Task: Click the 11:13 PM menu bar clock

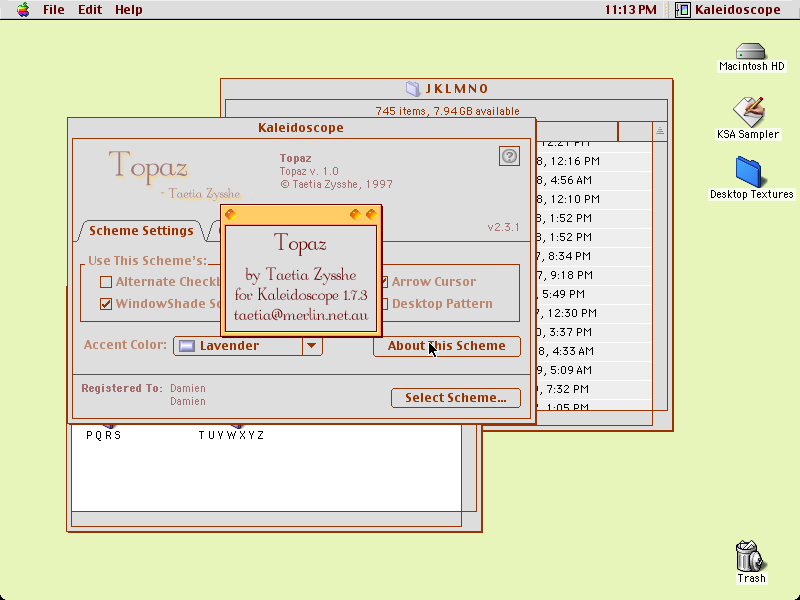Action: click(631, 10)
